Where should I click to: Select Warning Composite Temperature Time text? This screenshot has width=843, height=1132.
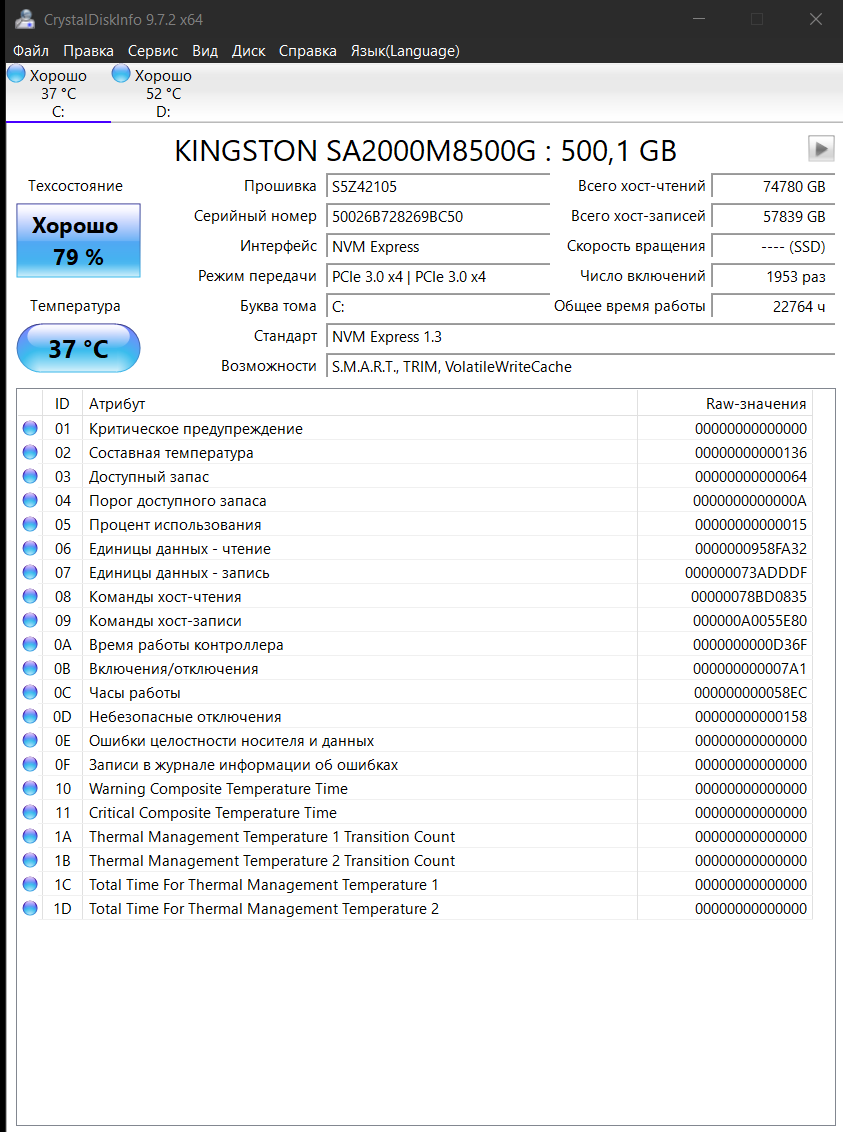(x=218, y=788)
